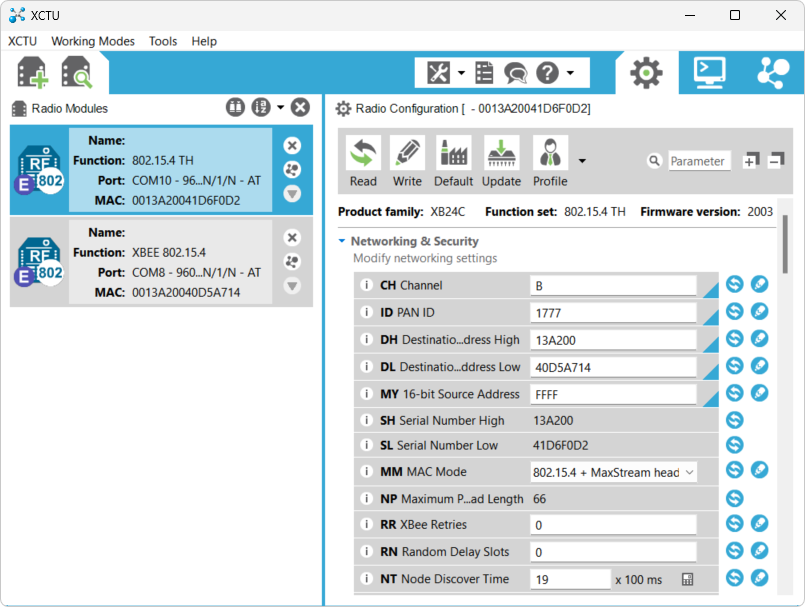Expand details arrow of COM10 module
The image size is (805, 607).
(x=292, y=194)
